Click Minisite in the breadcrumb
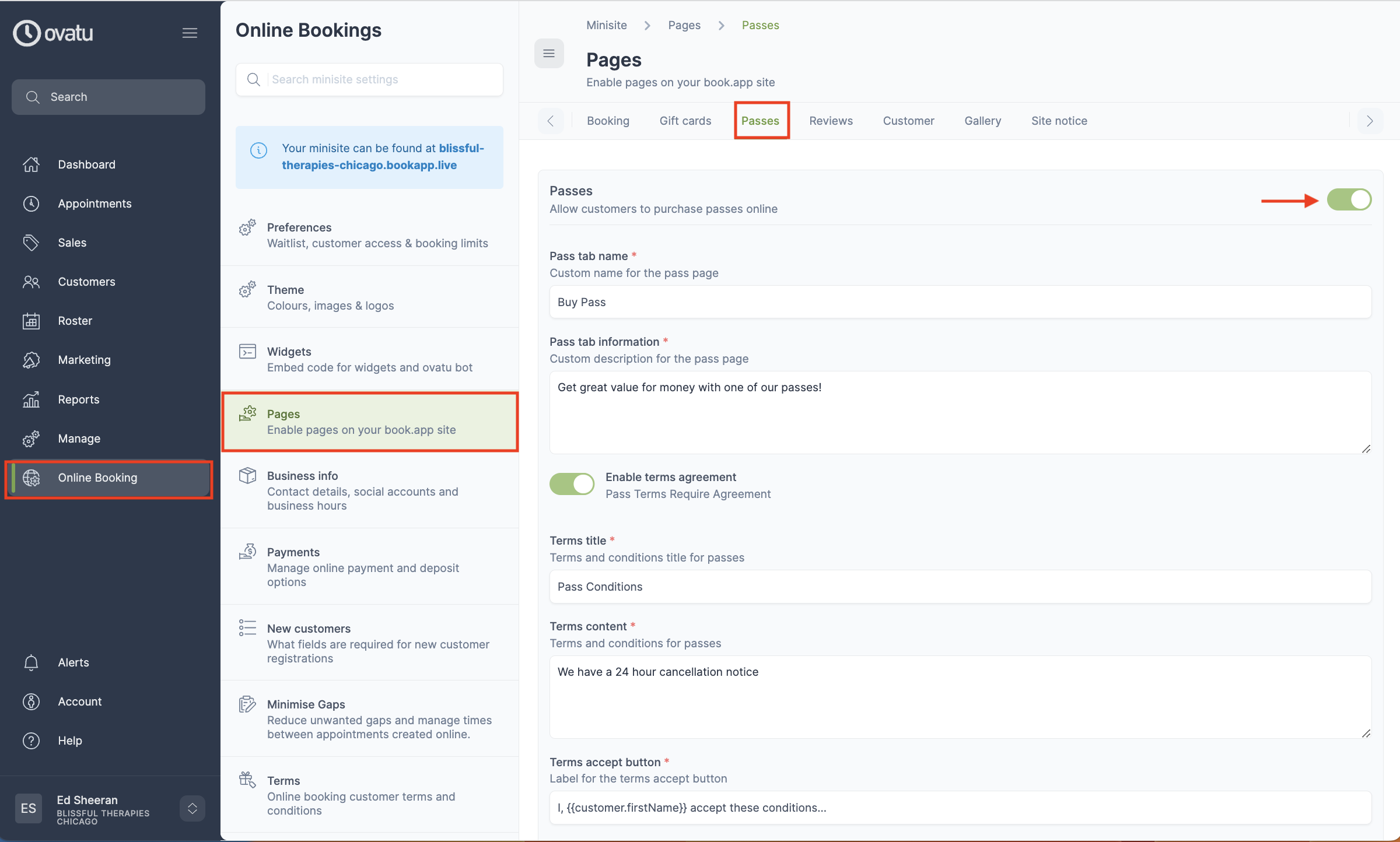Viewport: 1400px width, 842px height. (606, 25)
